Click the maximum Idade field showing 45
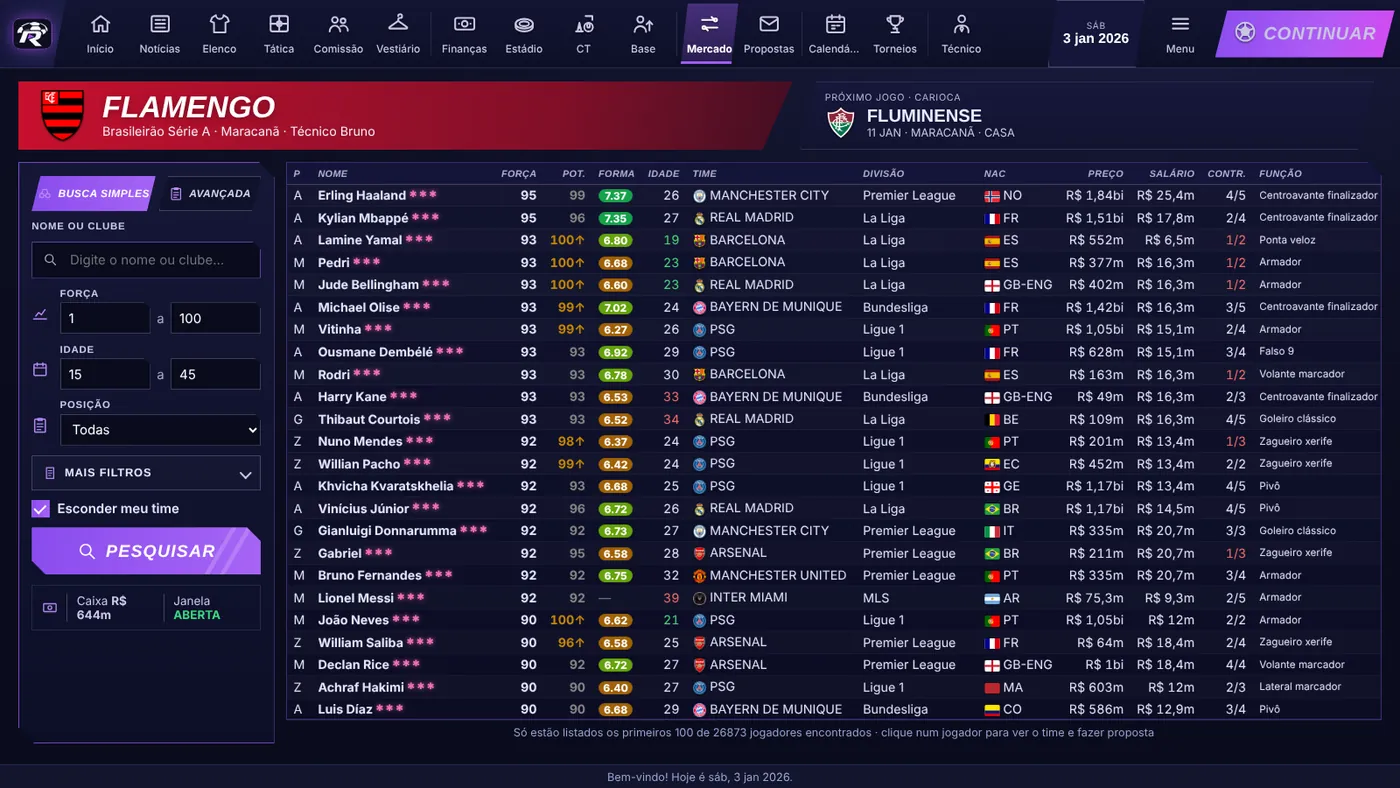Viewport: 1400px width, 788px height. coord(215,375)
